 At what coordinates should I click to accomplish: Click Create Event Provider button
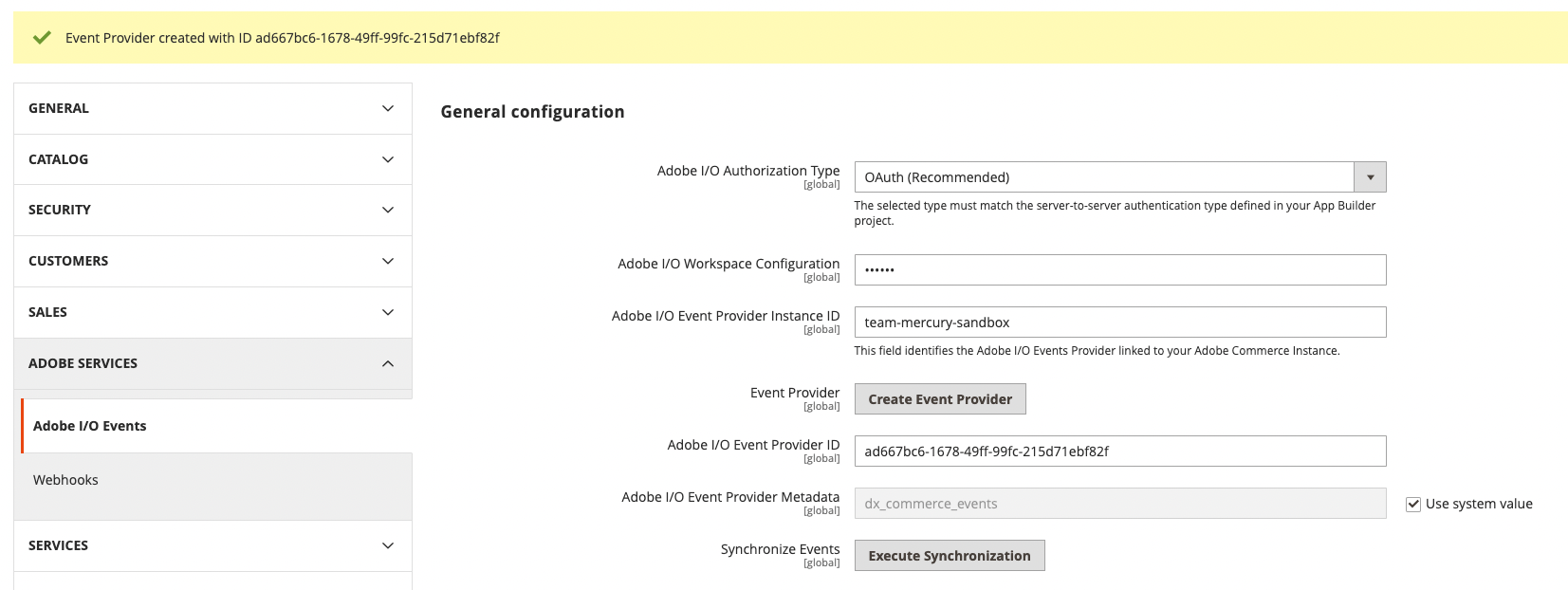coord(940,399)
